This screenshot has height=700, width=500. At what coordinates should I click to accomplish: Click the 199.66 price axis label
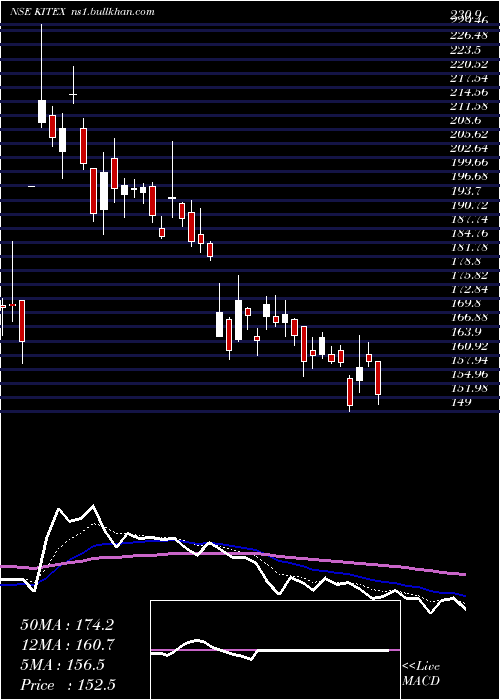(467, 162)
